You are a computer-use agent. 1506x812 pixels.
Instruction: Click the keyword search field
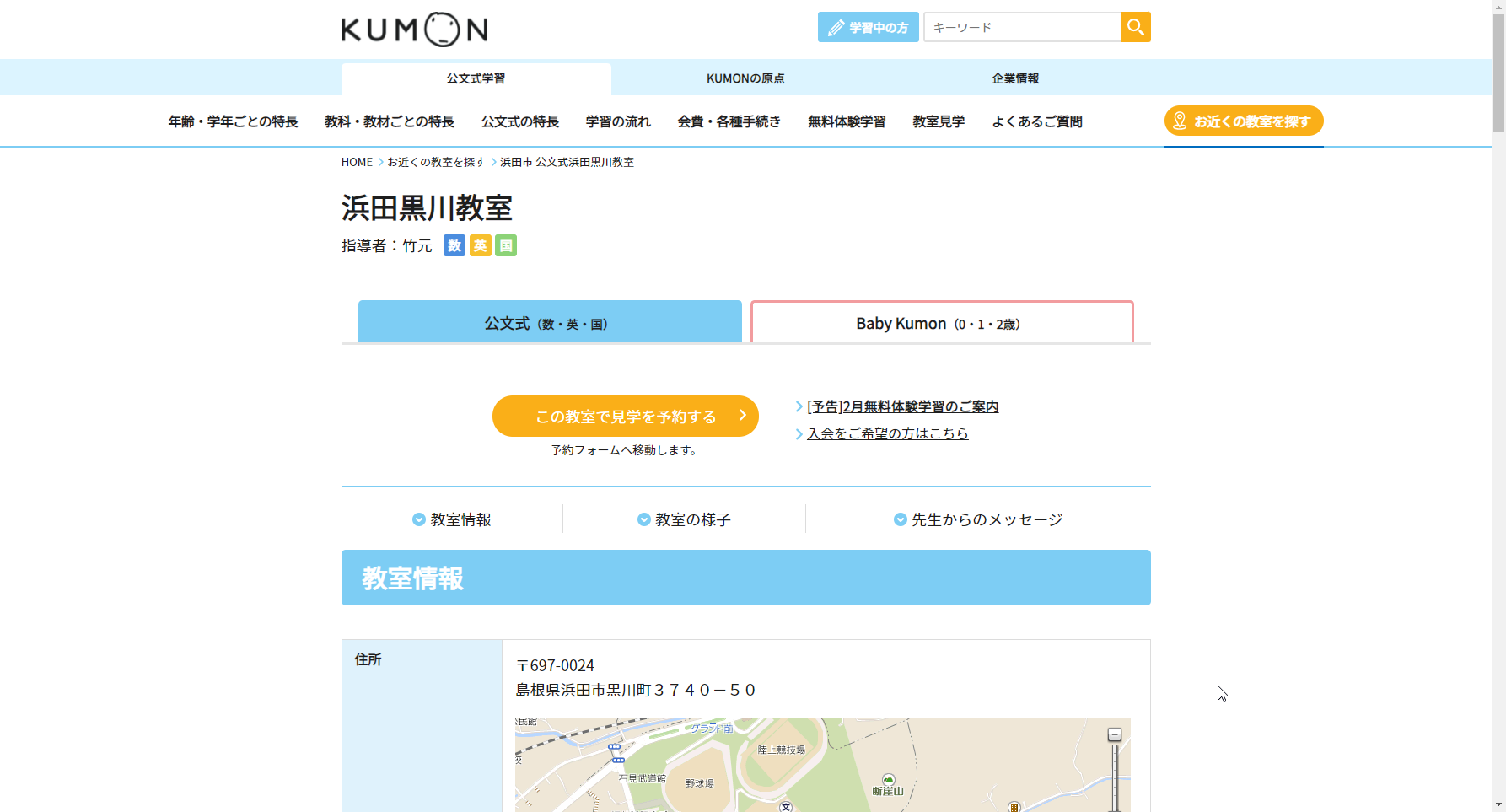pos(1022,27)
